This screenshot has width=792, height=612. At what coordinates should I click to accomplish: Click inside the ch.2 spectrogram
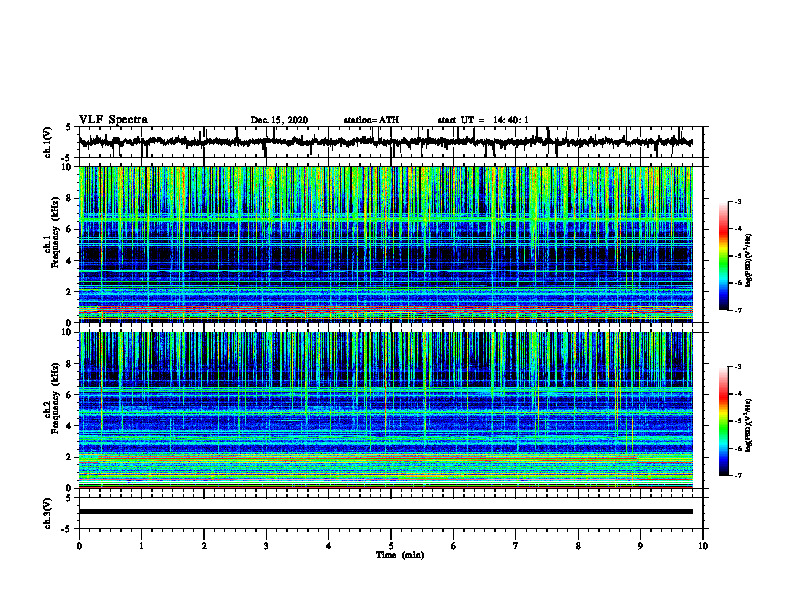pos(386,410)
